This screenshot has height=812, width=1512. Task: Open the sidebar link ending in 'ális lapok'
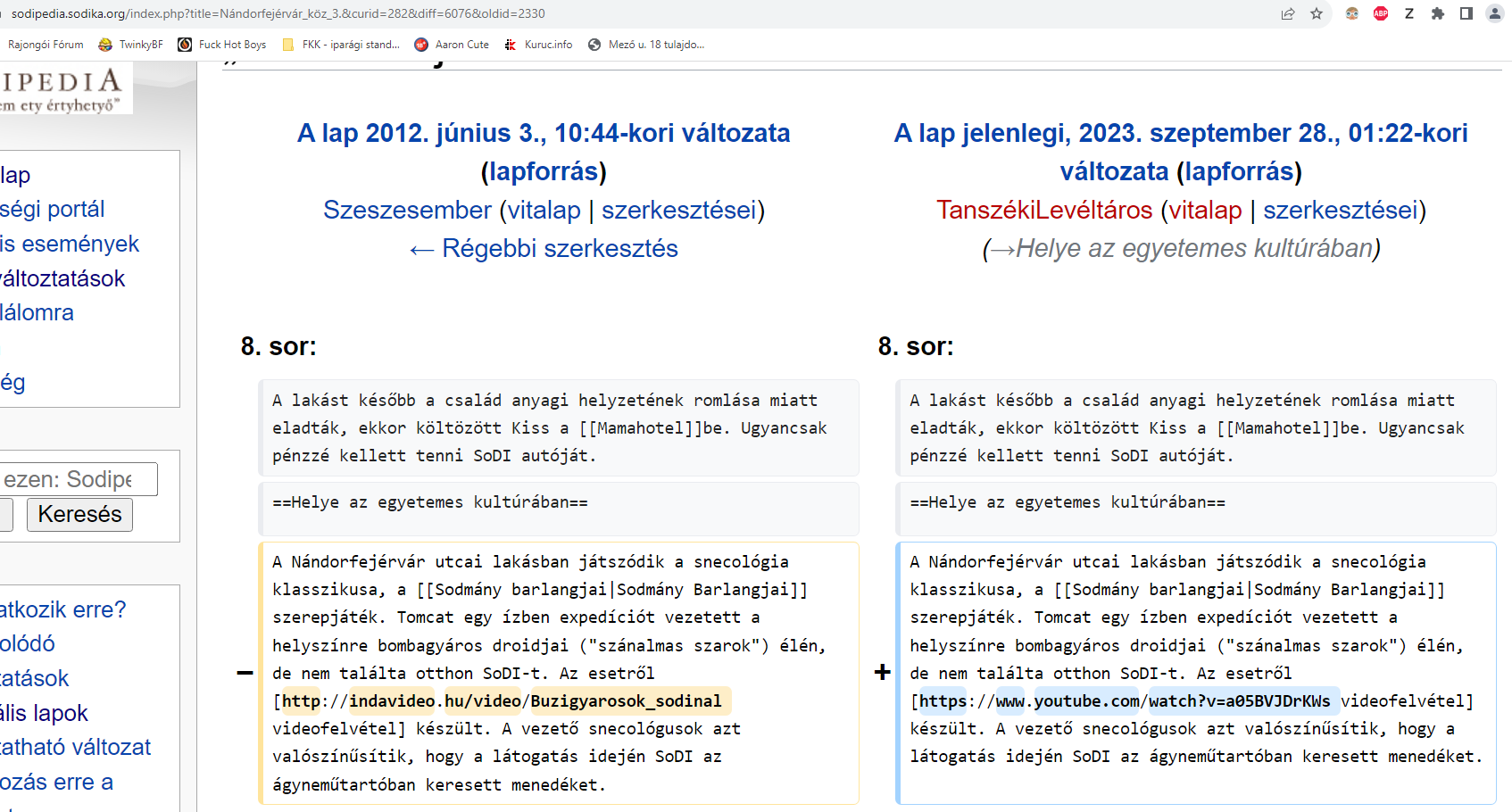pyautogui.click(x=44, y=713)
